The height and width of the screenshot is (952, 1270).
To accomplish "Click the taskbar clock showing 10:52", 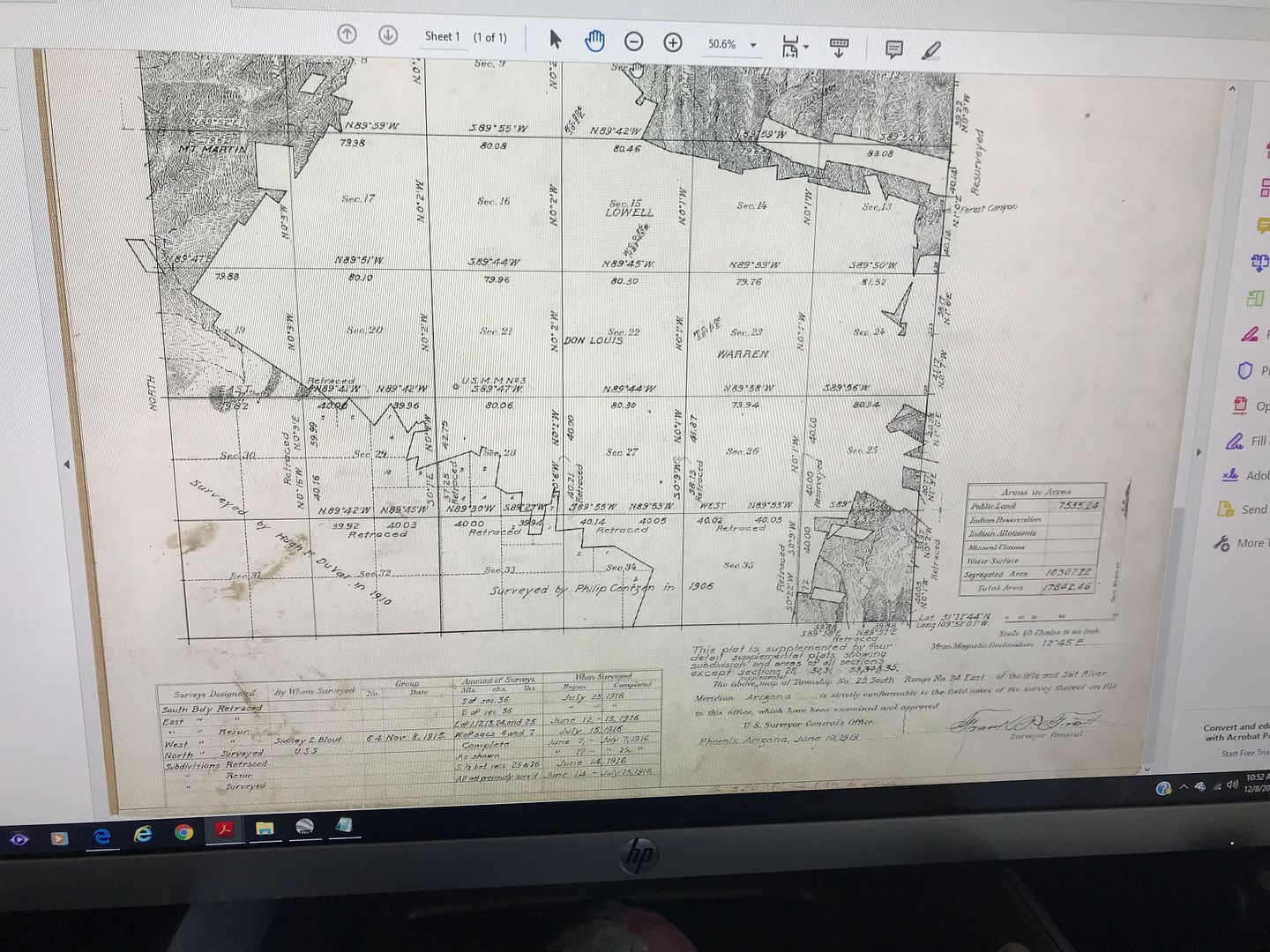I will pos(1257,783).
